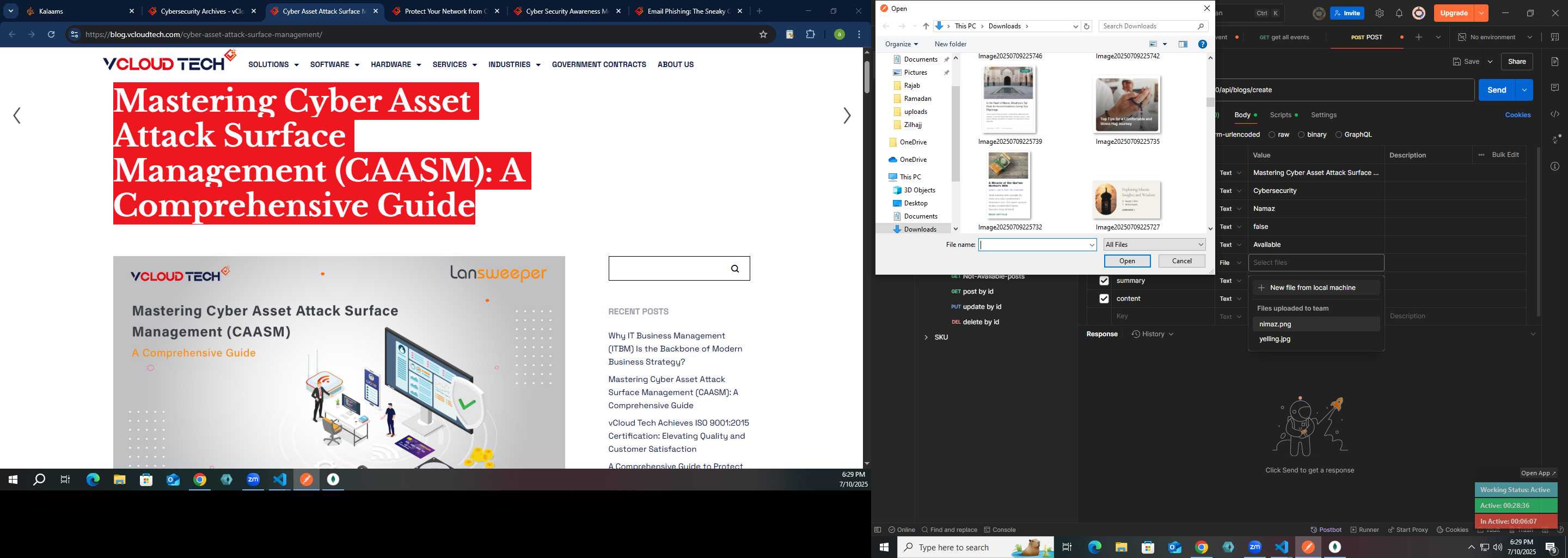Click the blue Send button

pyautogui.click(x=1497, y=90)
